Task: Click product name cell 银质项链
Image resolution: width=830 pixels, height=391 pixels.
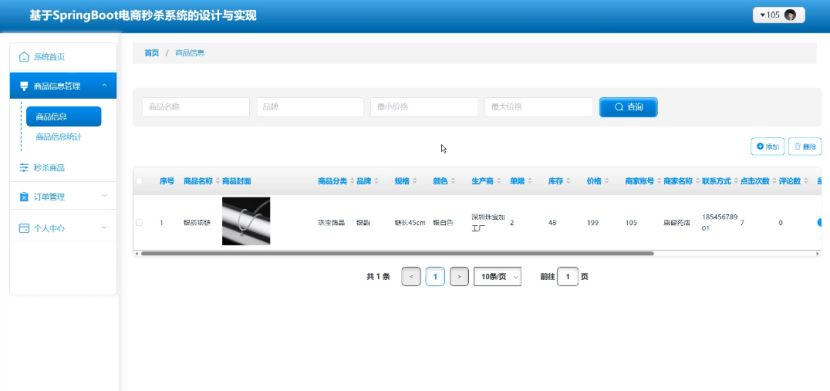Action: pos(197,223)
